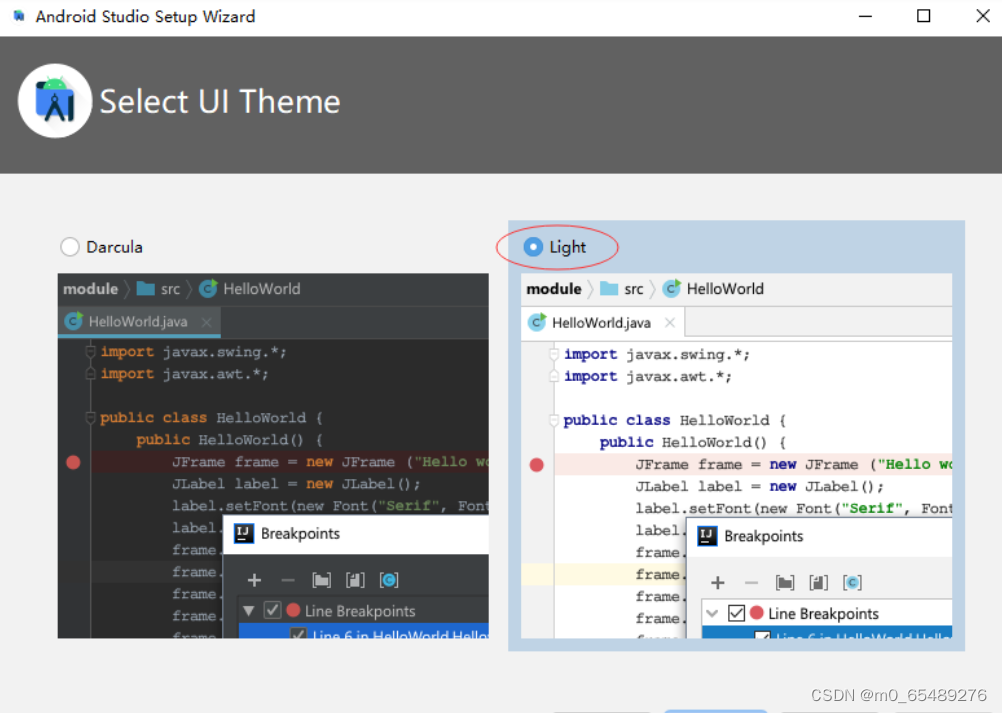Click the IJ Breakpoints dialog icon in Light preview

pyautogui.click(x=707, y=536)
